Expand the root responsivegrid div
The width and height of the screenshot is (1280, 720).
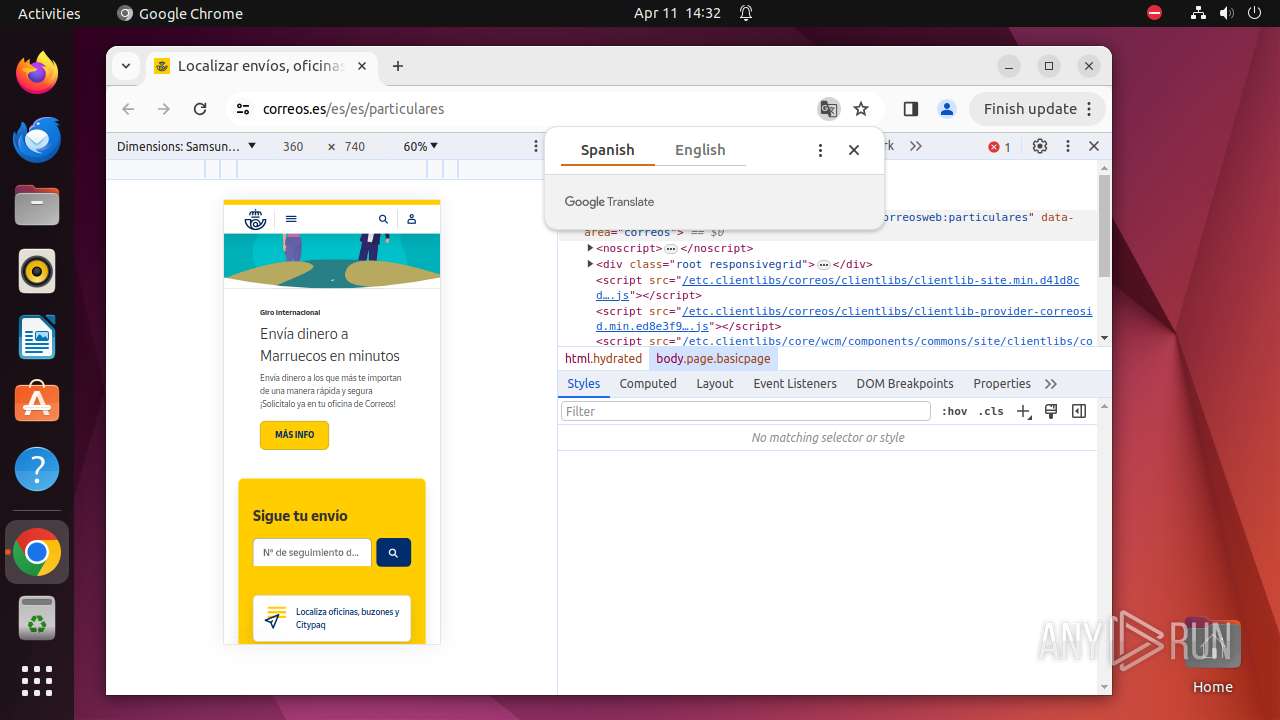pos(590,264)
